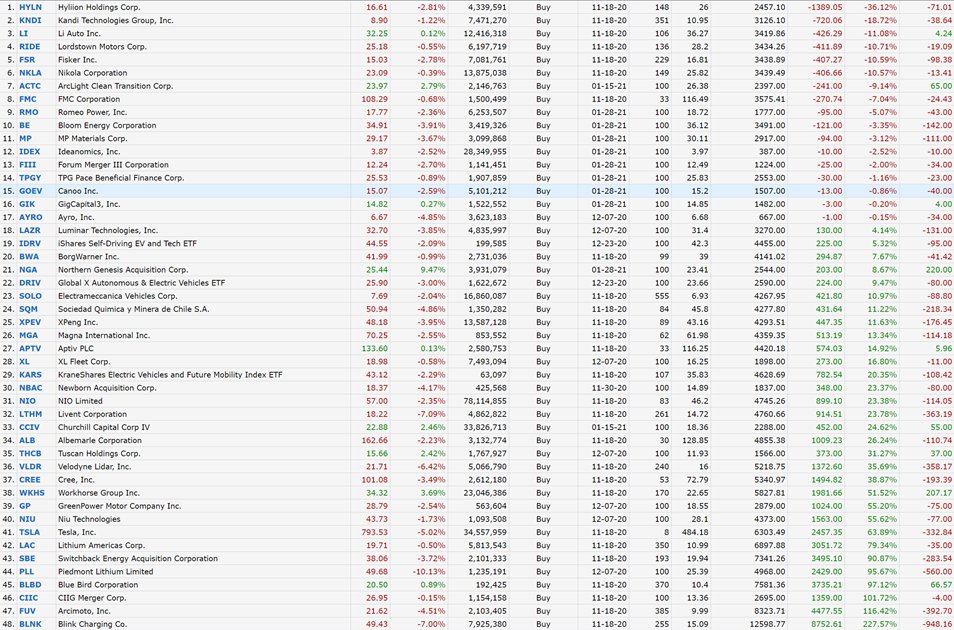Open the NKLA ticker link

(30, 72)
